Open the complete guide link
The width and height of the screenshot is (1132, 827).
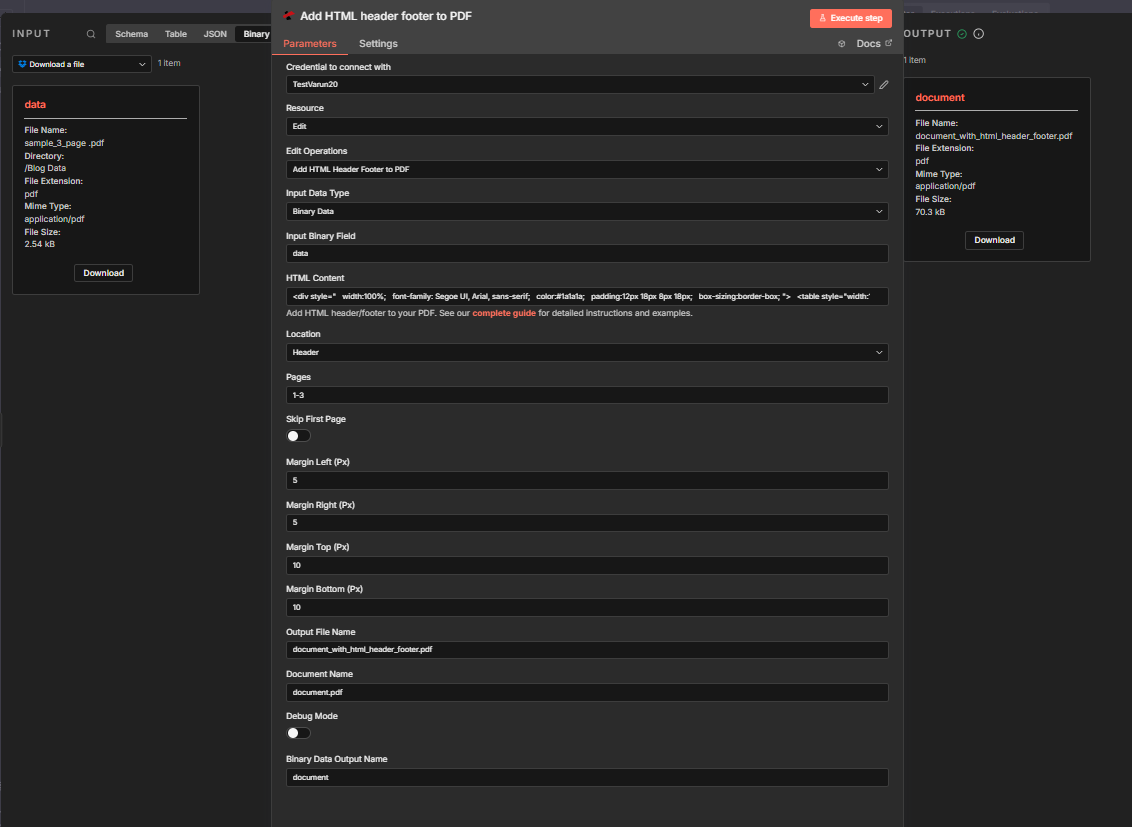pos(504,312)
